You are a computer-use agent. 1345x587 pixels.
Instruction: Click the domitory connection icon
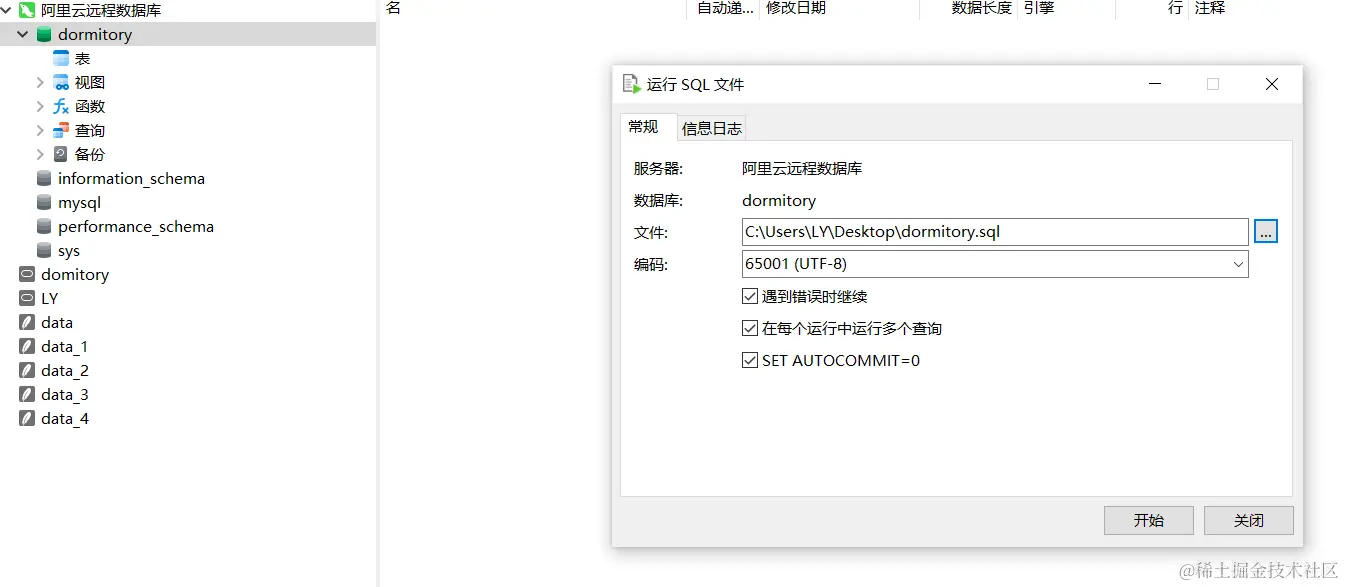pos(27,274)
